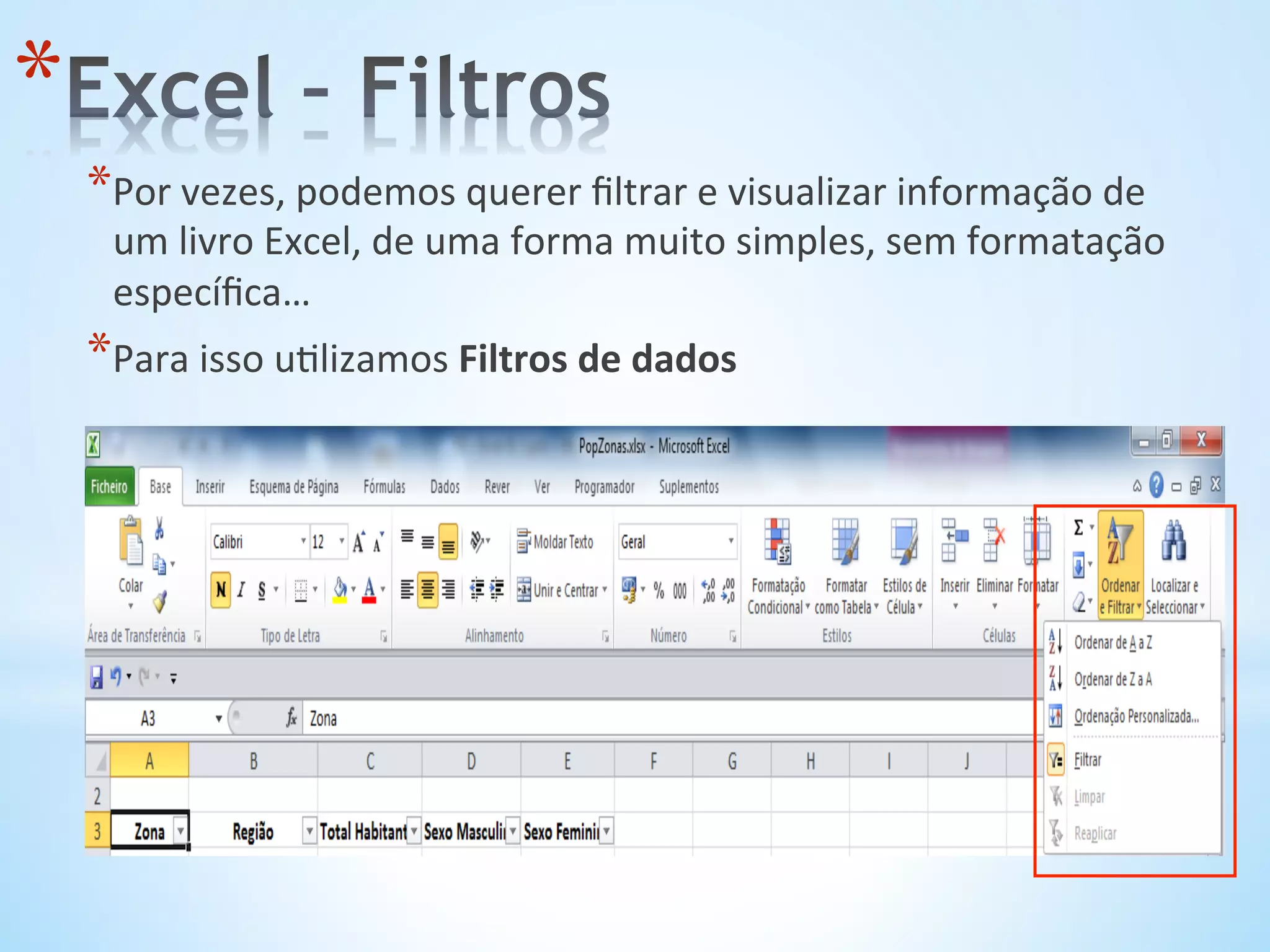Toggle align text left
This screenshot has width=1270, height=952.
tap(407, 589)
